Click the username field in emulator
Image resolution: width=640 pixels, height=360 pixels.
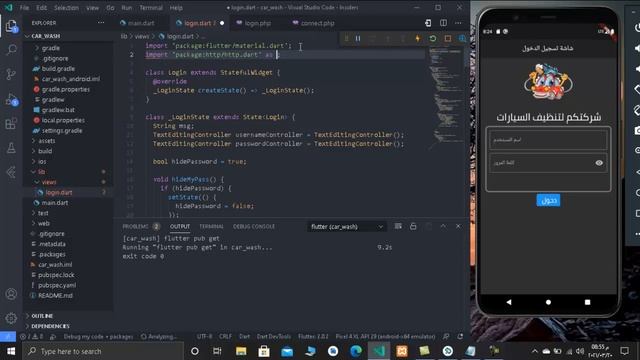[548, 140]
